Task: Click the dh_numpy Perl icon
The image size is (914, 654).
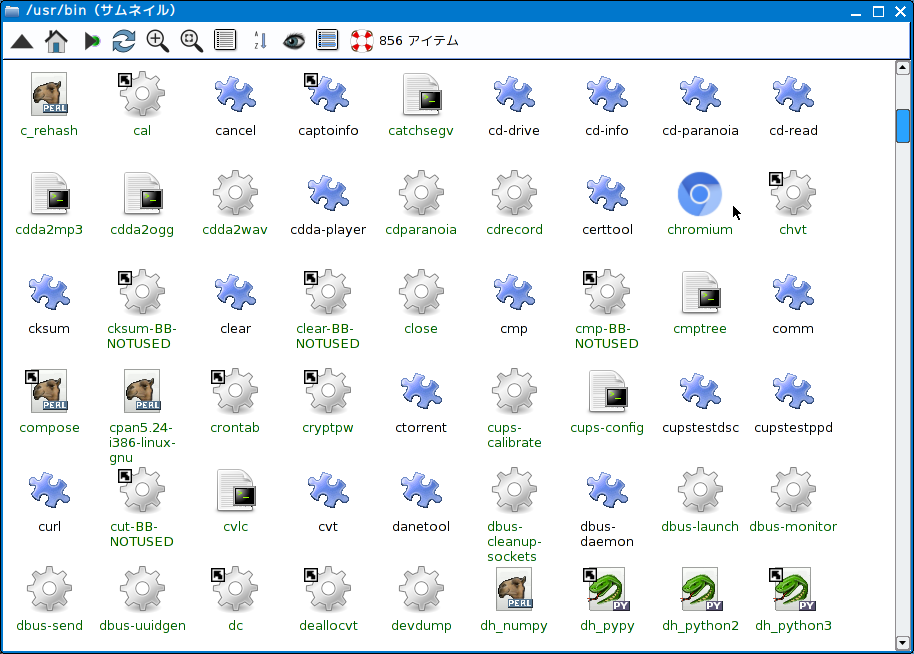Action: (x=514, y=589)
